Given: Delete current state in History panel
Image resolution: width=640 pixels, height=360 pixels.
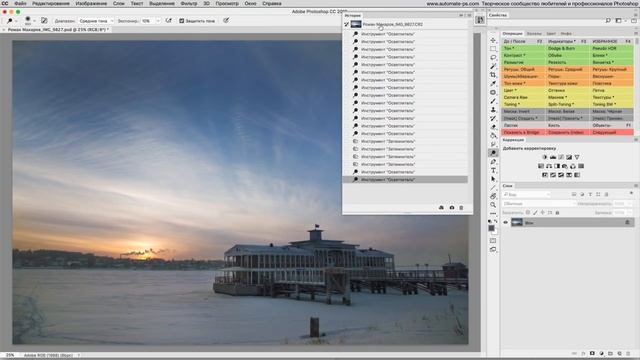Looking at the screenshot, I should click(461, 208).
